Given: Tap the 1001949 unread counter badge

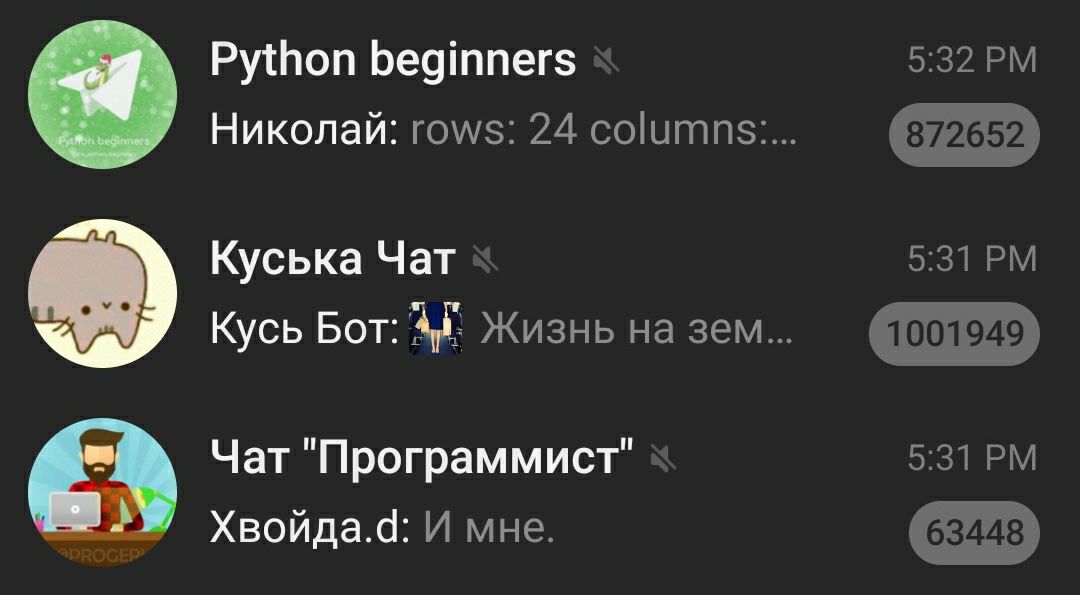Looking at the screenshot, I should pos(955,334).
